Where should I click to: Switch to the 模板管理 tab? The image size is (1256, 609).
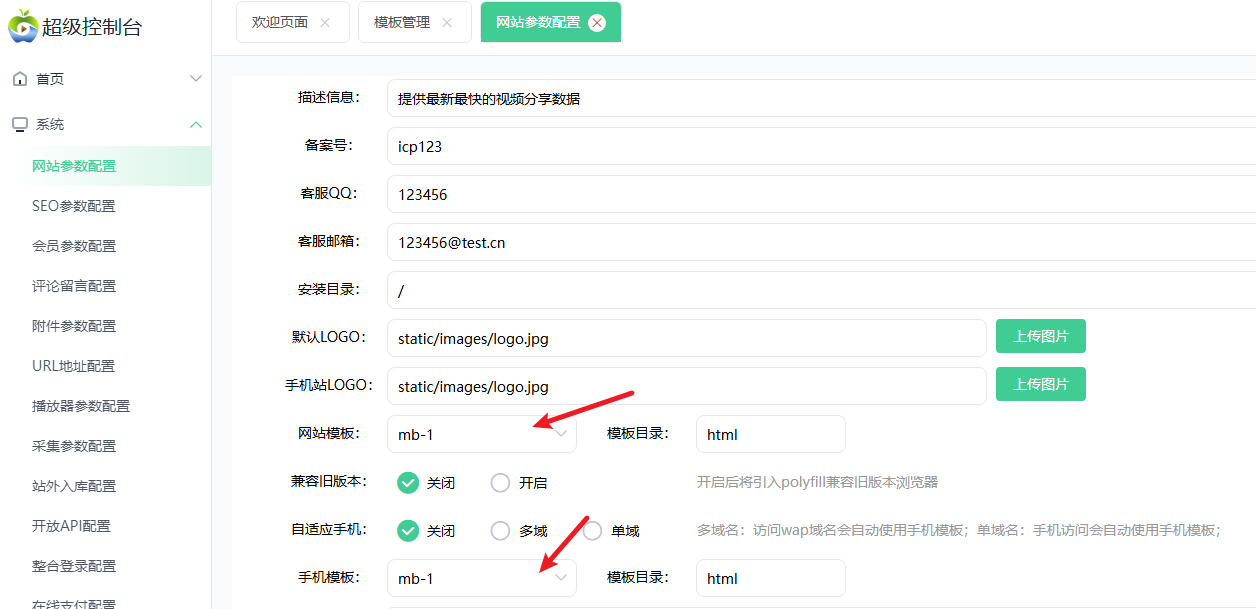(402, 23)
